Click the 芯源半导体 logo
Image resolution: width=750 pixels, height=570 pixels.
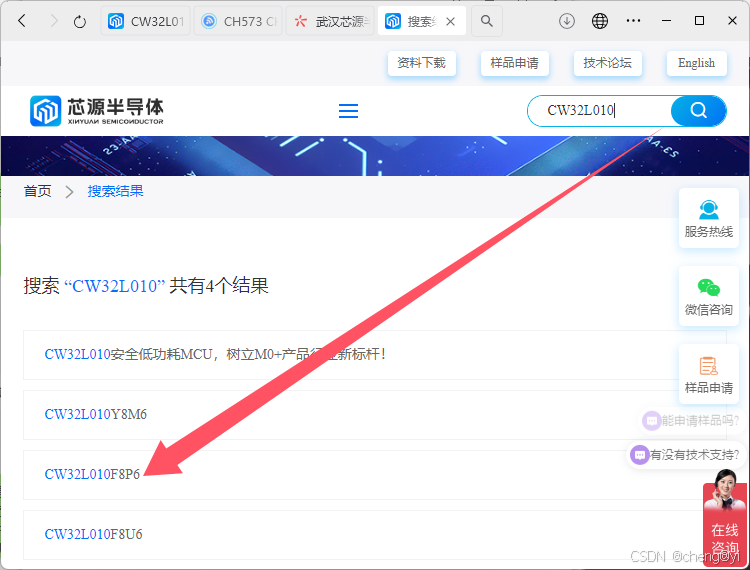pyautogui.click(x=97, y=110)
